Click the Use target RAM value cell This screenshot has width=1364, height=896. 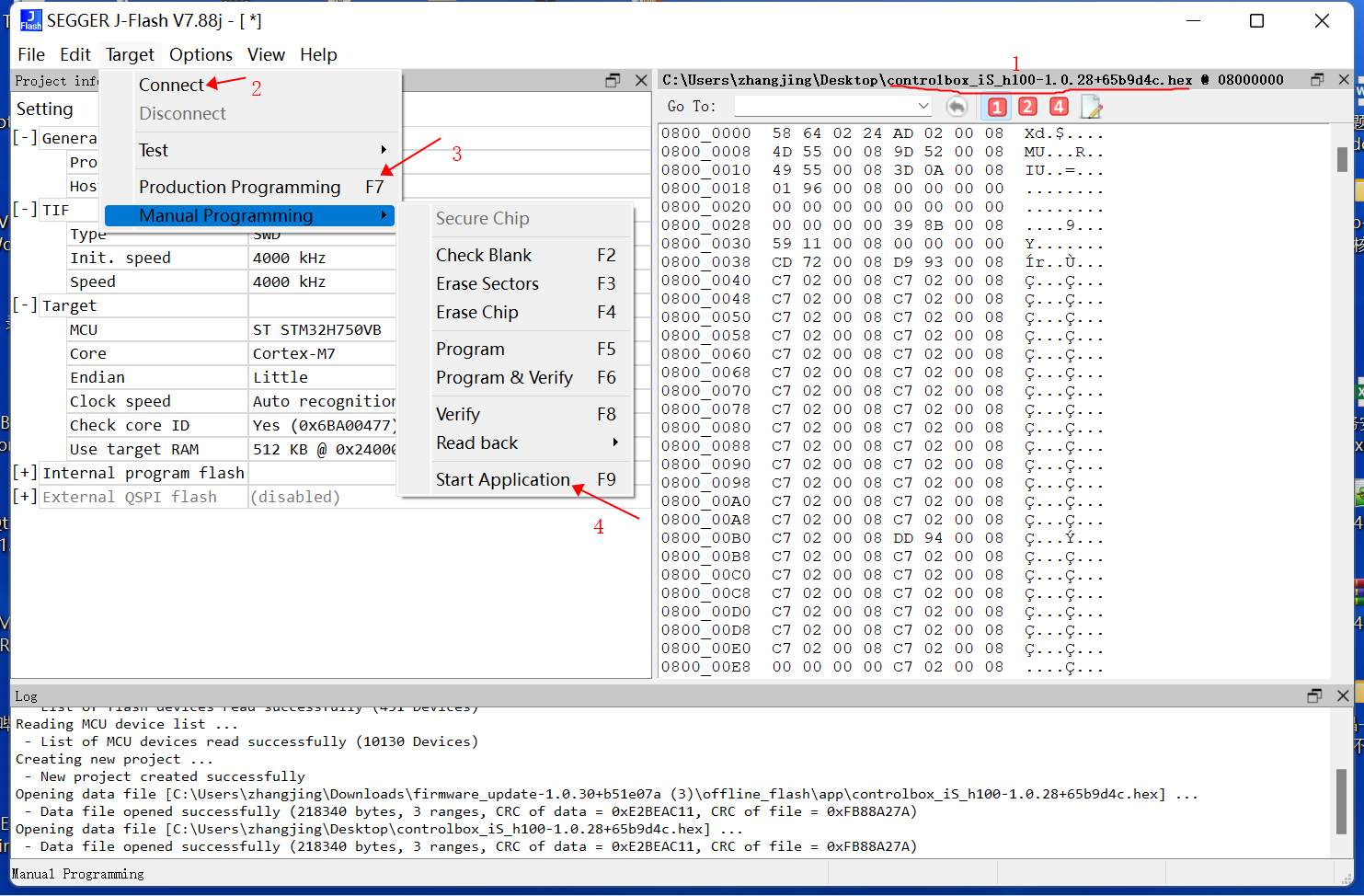(x=323, y=449)
